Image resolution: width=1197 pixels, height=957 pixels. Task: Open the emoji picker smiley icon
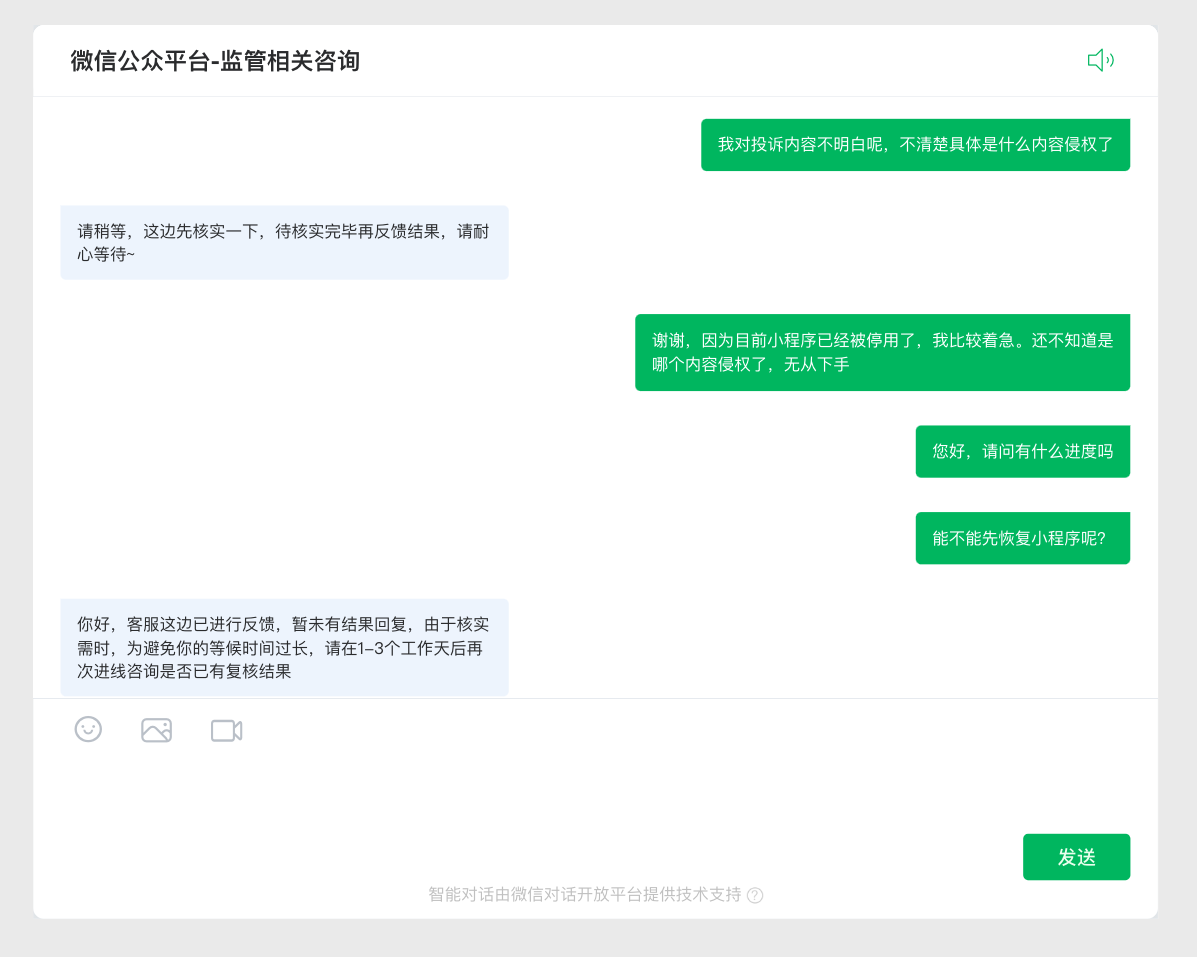[x=89, y=730]
